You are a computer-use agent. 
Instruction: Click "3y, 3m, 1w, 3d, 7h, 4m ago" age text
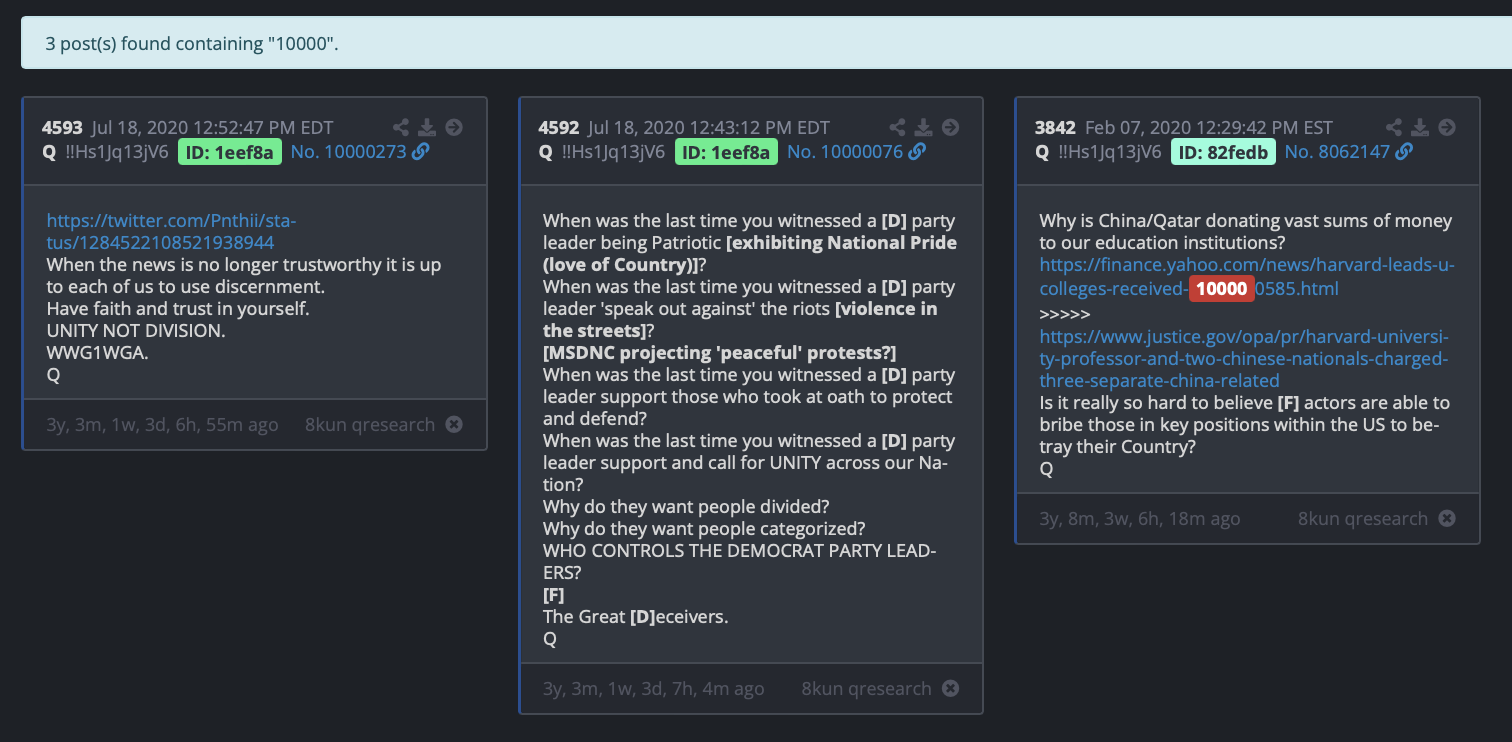(x=654, y=688)
